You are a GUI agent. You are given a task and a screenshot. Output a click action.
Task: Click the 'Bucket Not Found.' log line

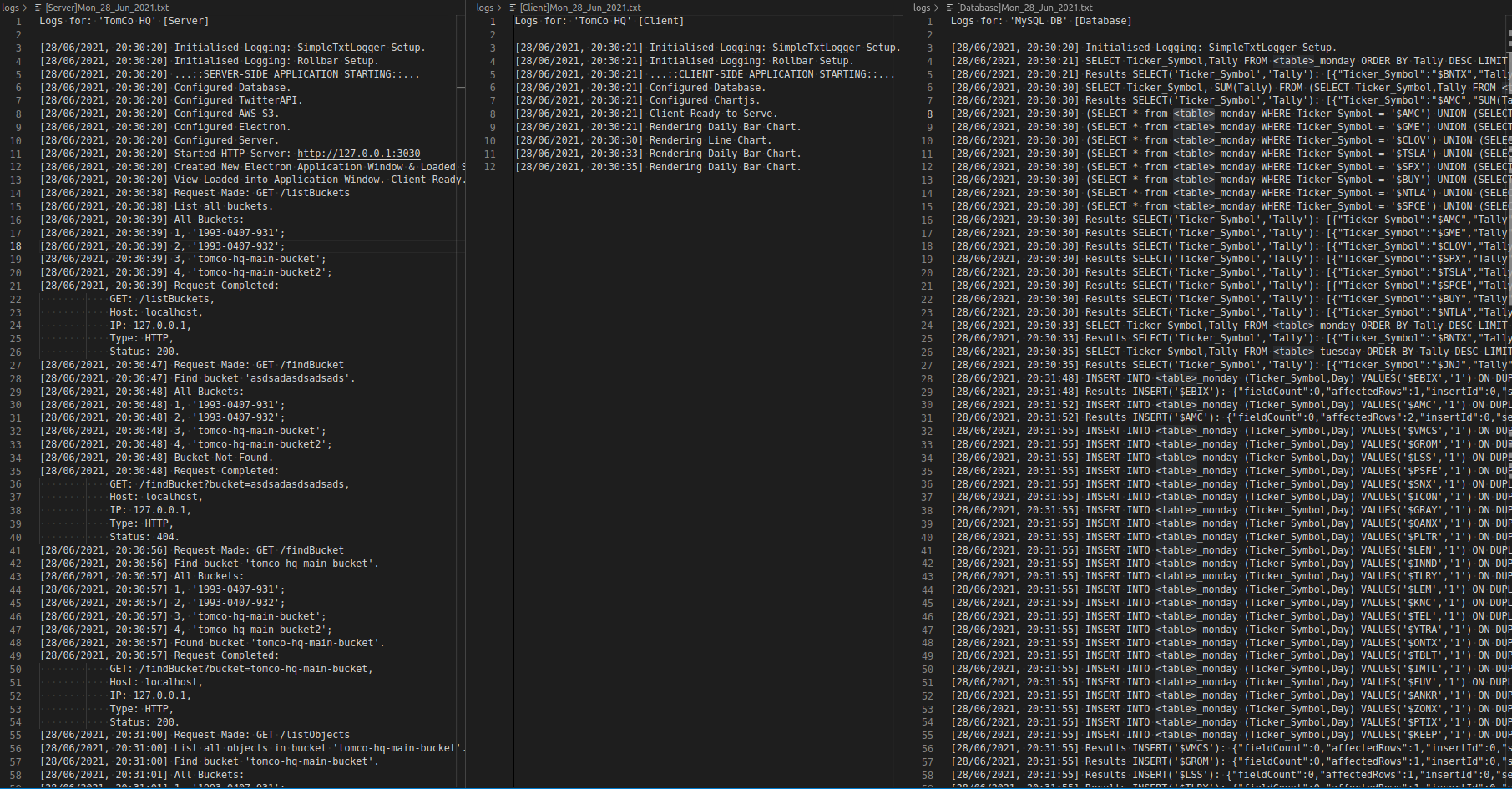(156, 458)
